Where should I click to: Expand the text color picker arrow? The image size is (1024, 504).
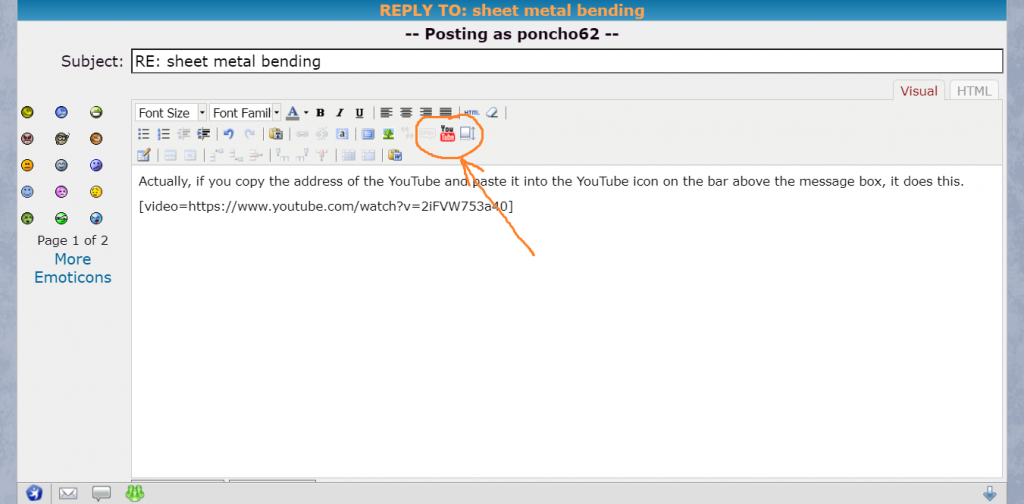point(306,113)
